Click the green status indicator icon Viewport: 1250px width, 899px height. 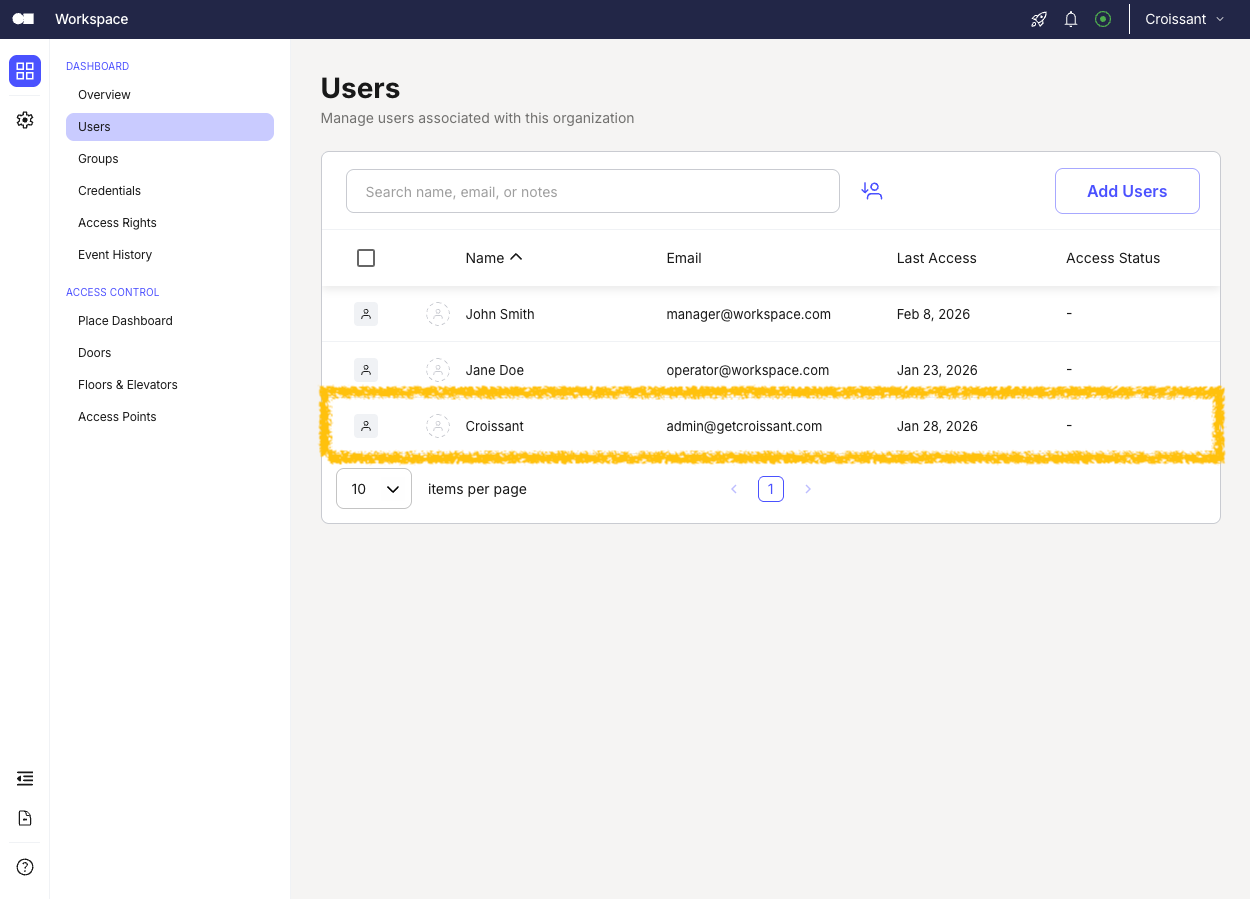pyautogui.click(x=1102, y=19)
